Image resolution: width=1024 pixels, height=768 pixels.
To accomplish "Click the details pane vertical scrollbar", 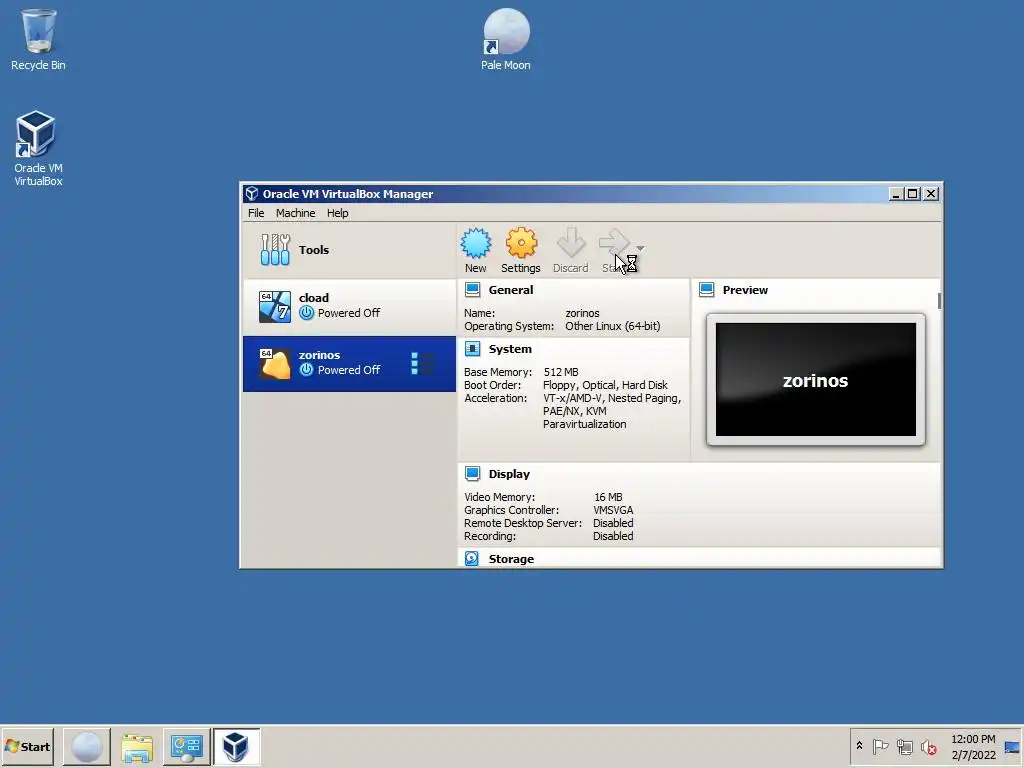I will coord(940,301).
